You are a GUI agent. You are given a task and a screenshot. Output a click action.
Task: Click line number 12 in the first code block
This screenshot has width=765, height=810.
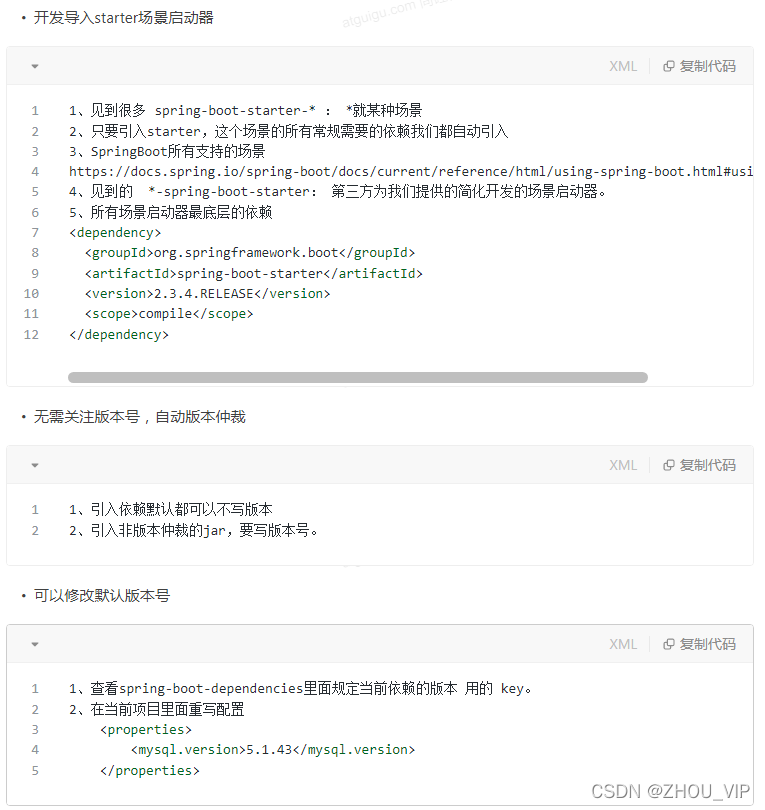tap(31, 335)
